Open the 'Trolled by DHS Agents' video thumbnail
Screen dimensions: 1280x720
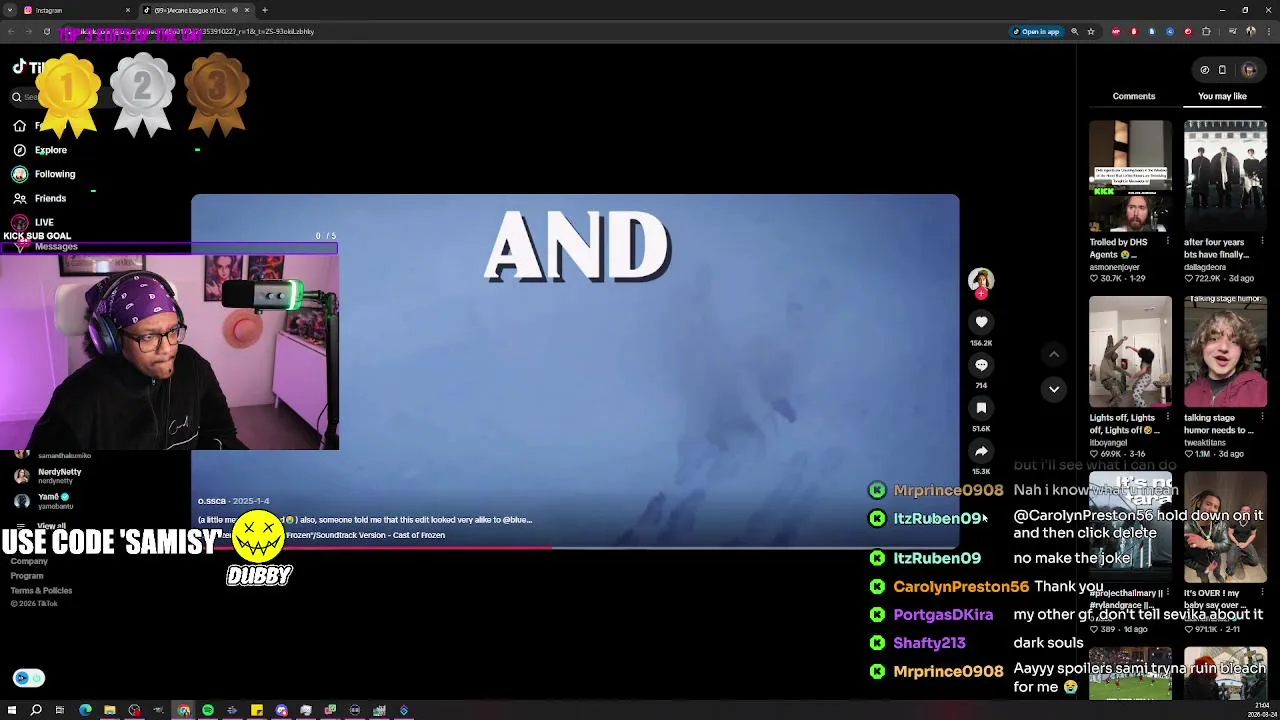(x=1130, y=176)
